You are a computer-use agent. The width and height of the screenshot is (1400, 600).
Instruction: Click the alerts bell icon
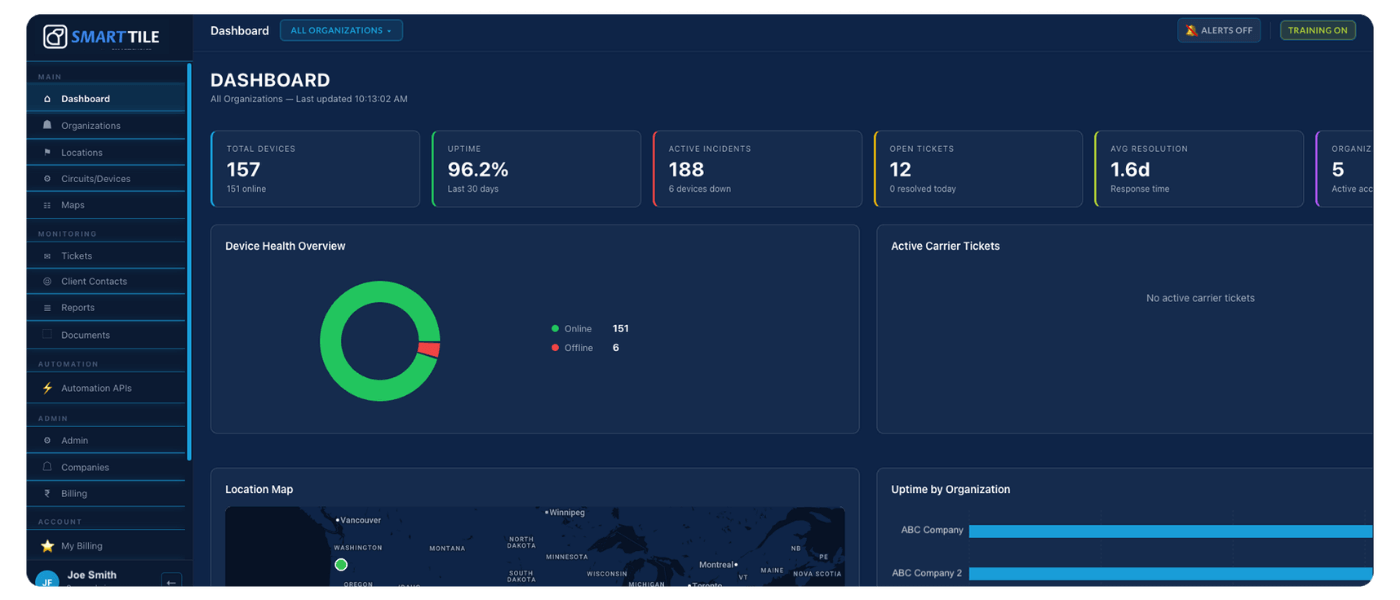[x=1190, y=30]
